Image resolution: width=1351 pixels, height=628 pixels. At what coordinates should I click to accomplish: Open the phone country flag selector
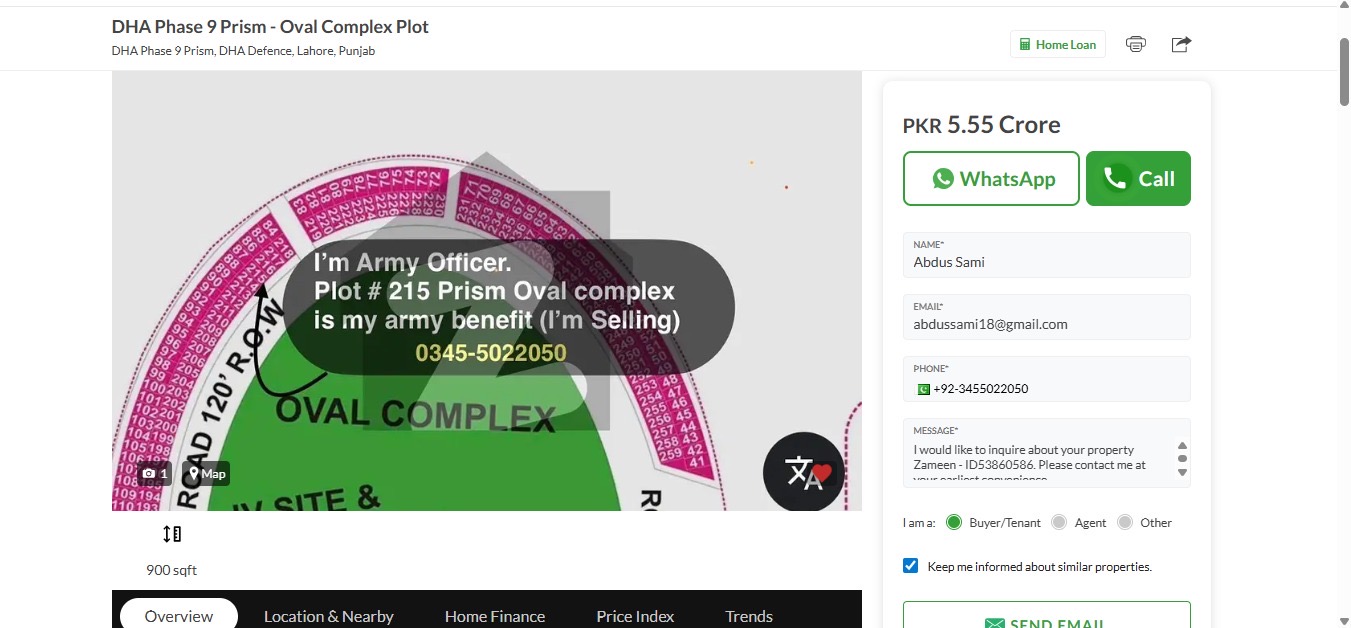coord(922,389)
